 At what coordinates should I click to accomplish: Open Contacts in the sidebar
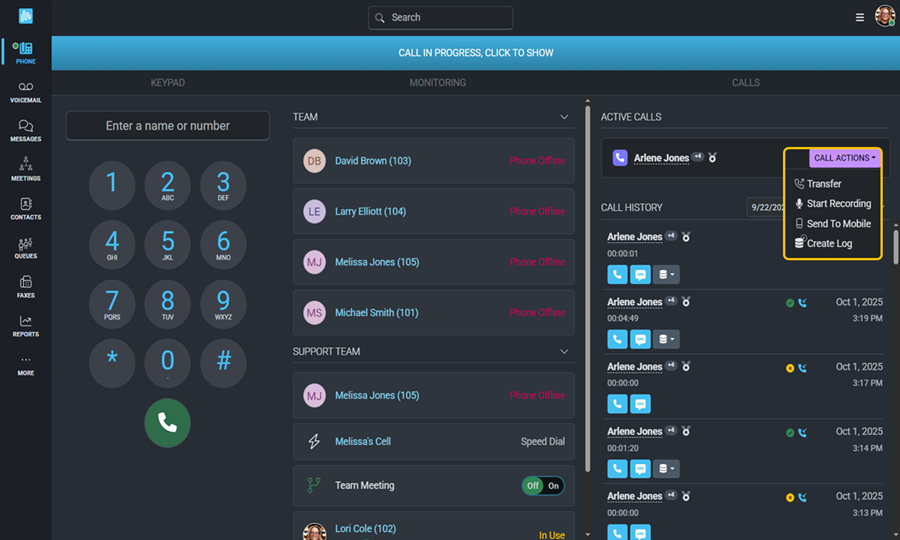[x=26, y=208]
